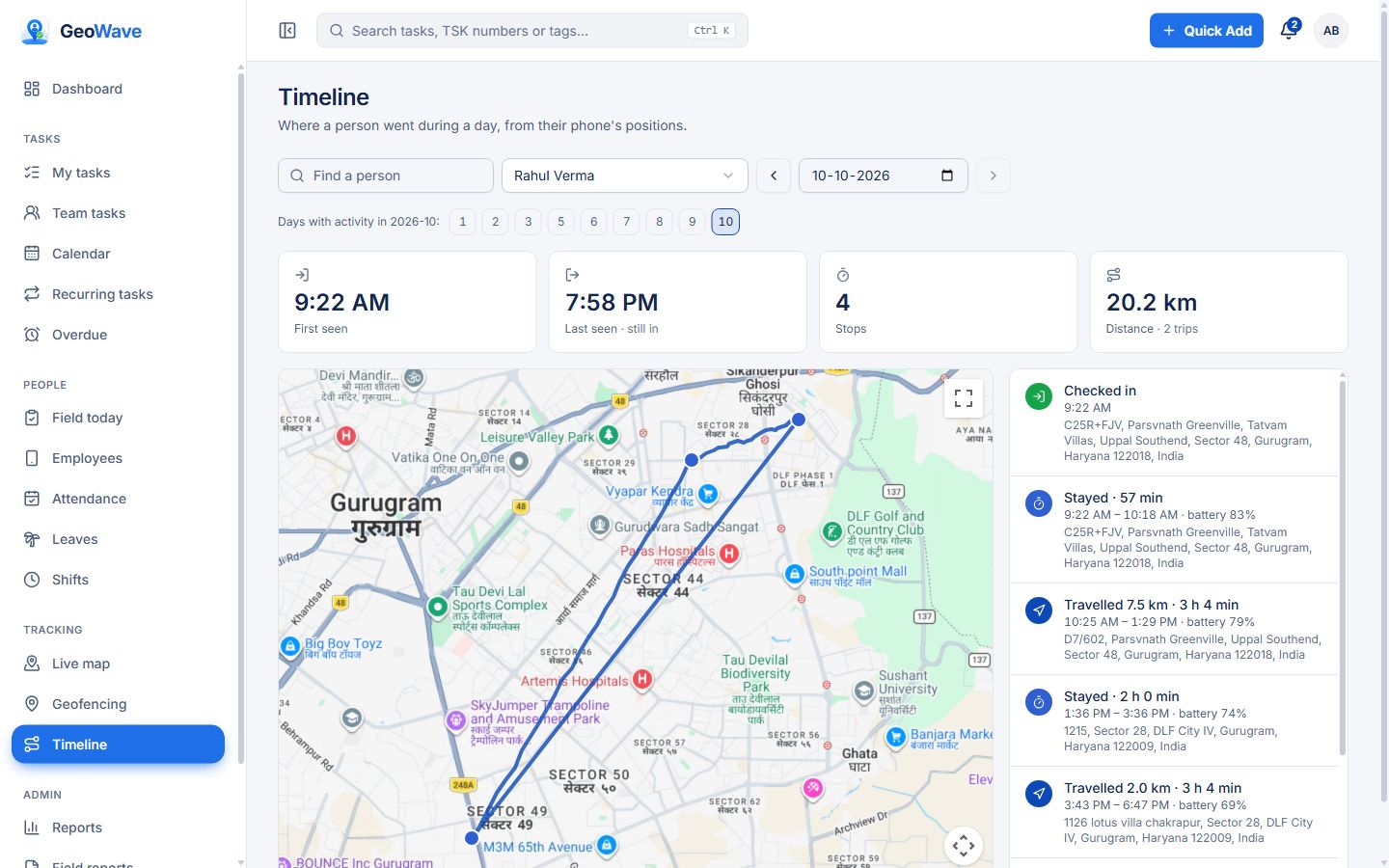This screenshot has width=1389, height=868.
Task: Open the notifications bell
Action: tap(1290, 30)
